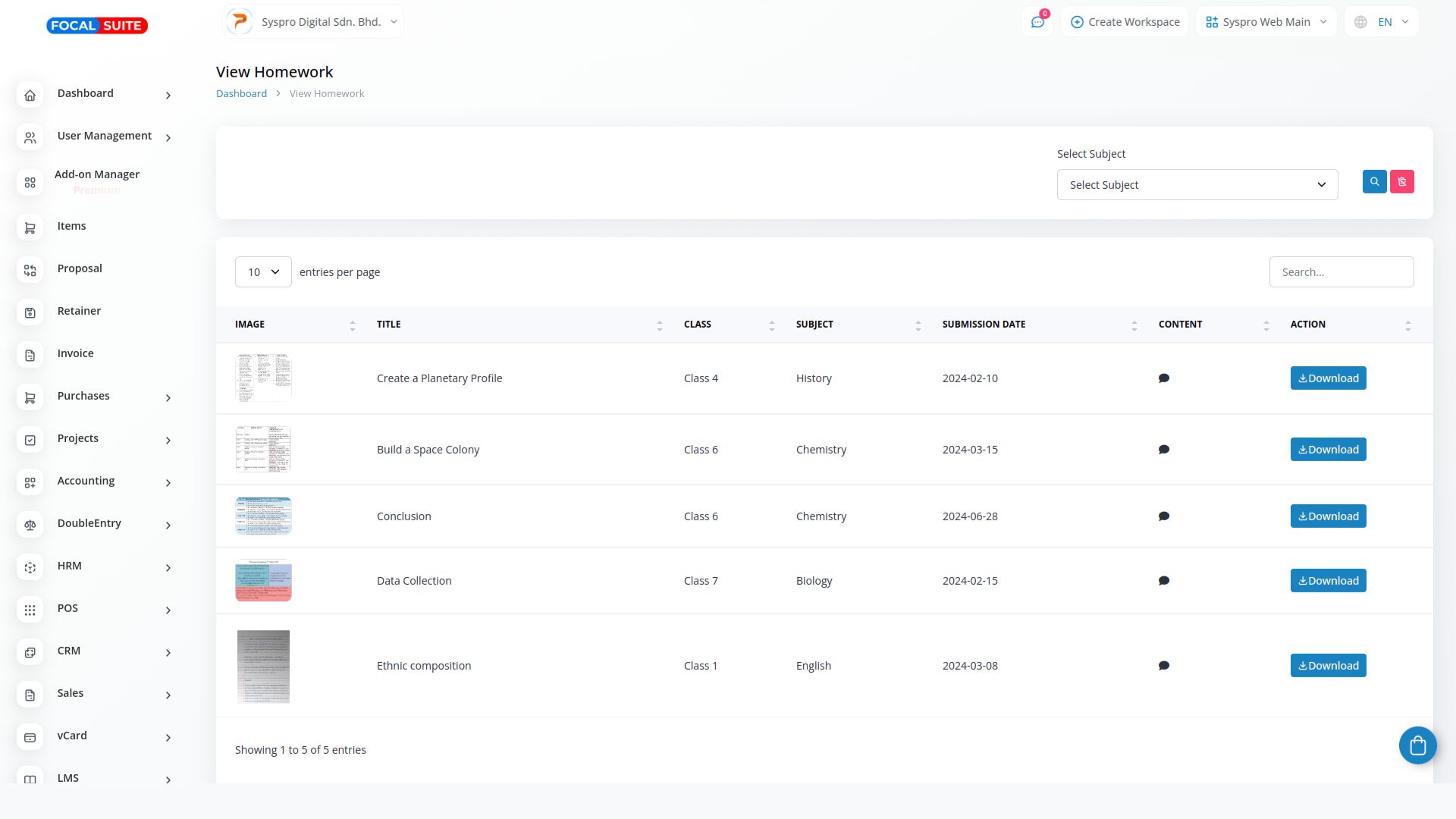
Task: Click content comment icon for Build a Space Colony
Action: [1164, 450]
